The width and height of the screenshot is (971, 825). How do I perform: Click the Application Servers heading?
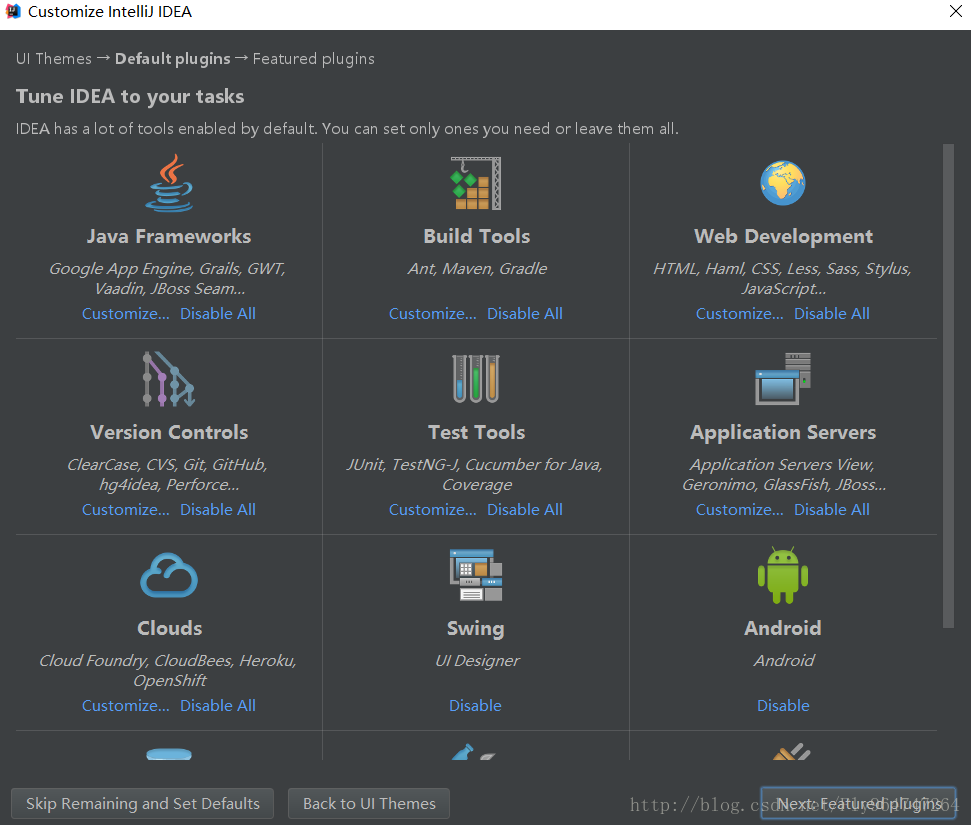[x=783, y=432]
